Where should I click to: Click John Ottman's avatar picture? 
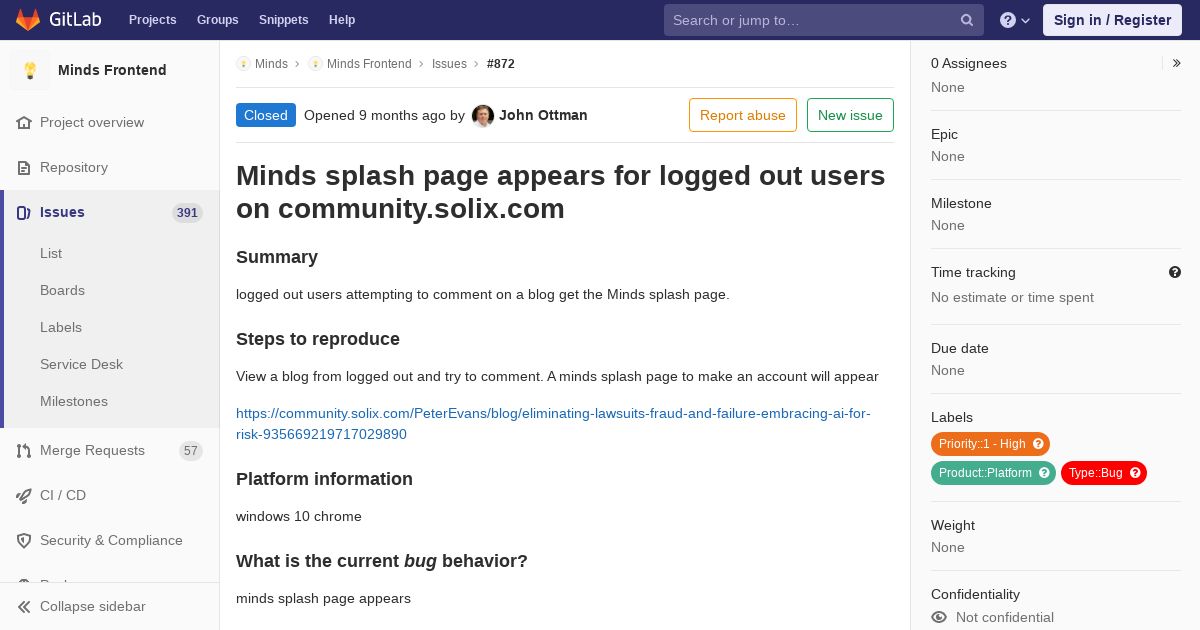[x=483, y=116]
